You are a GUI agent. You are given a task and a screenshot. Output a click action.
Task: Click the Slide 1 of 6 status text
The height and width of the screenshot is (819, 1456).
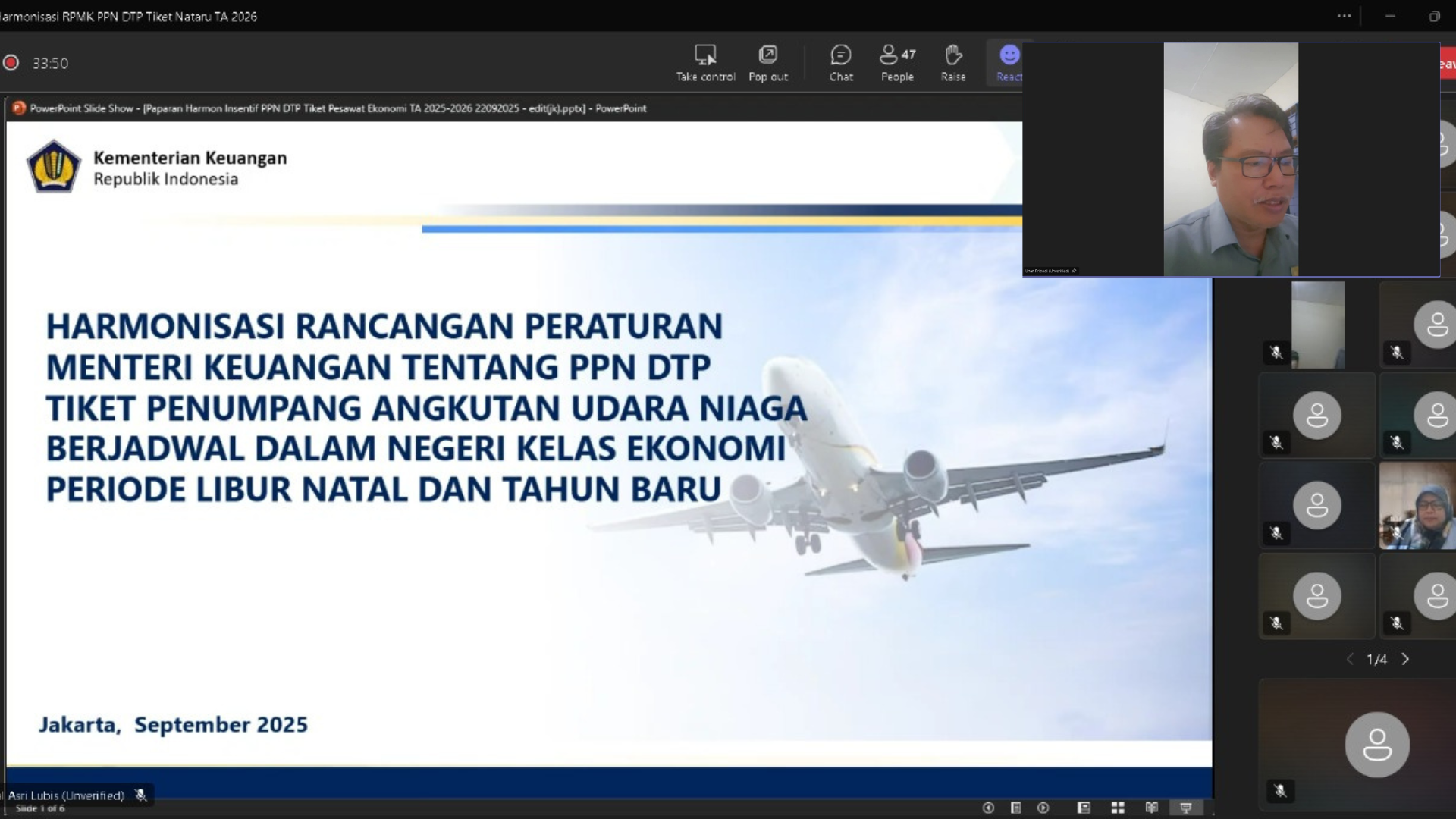point(40,808)
